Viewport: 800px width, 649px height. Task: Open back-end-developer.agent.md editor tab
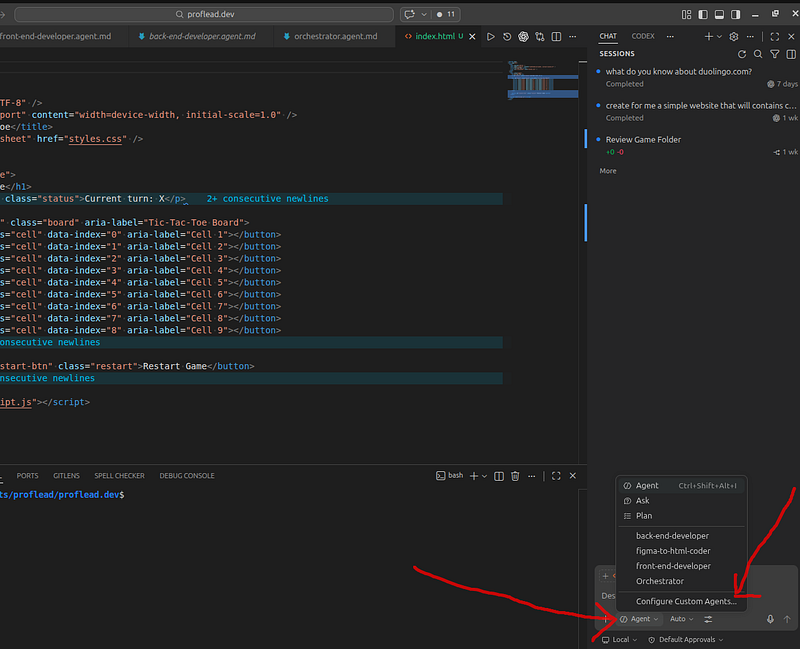[202, 36]
